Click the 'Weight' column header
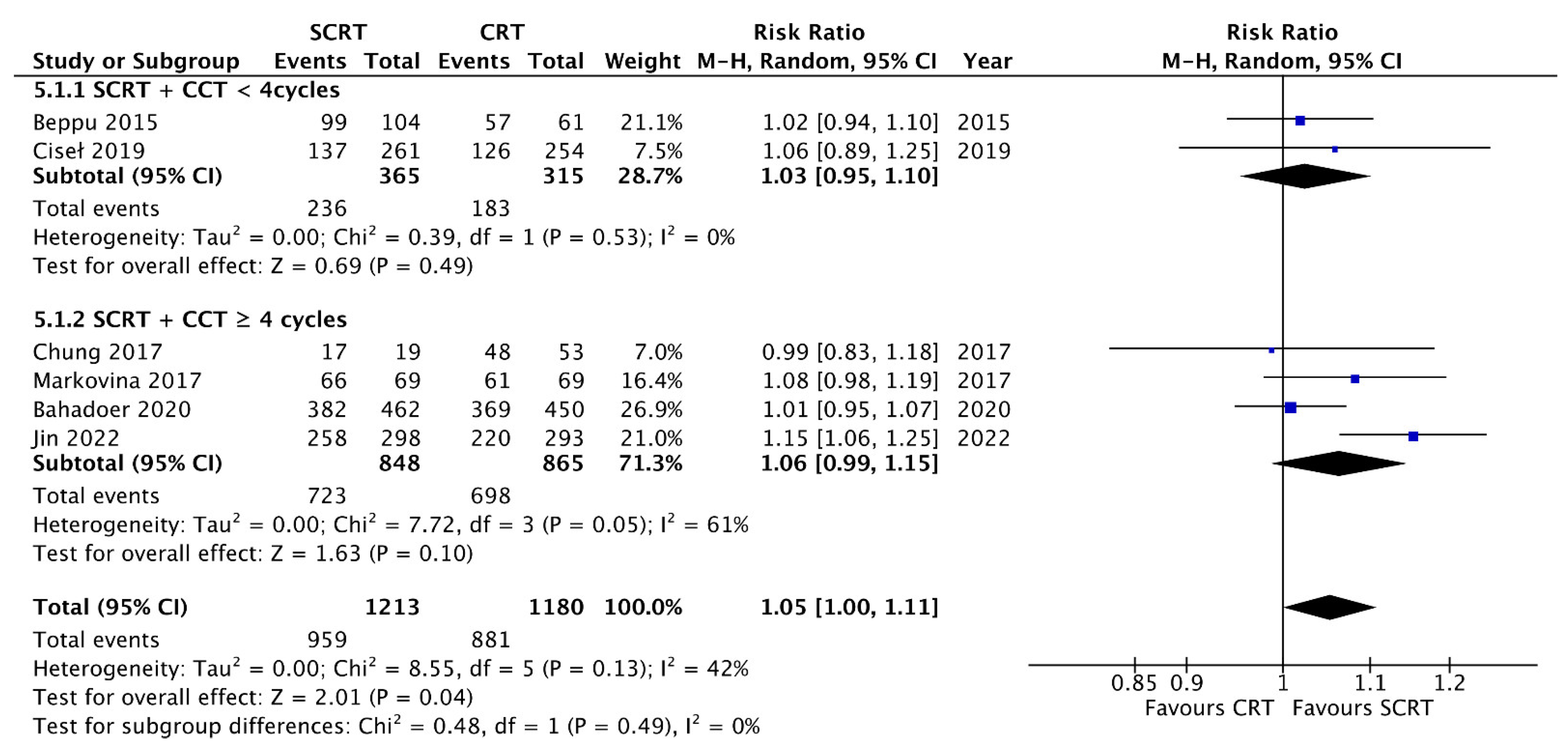 coord(642,61)
